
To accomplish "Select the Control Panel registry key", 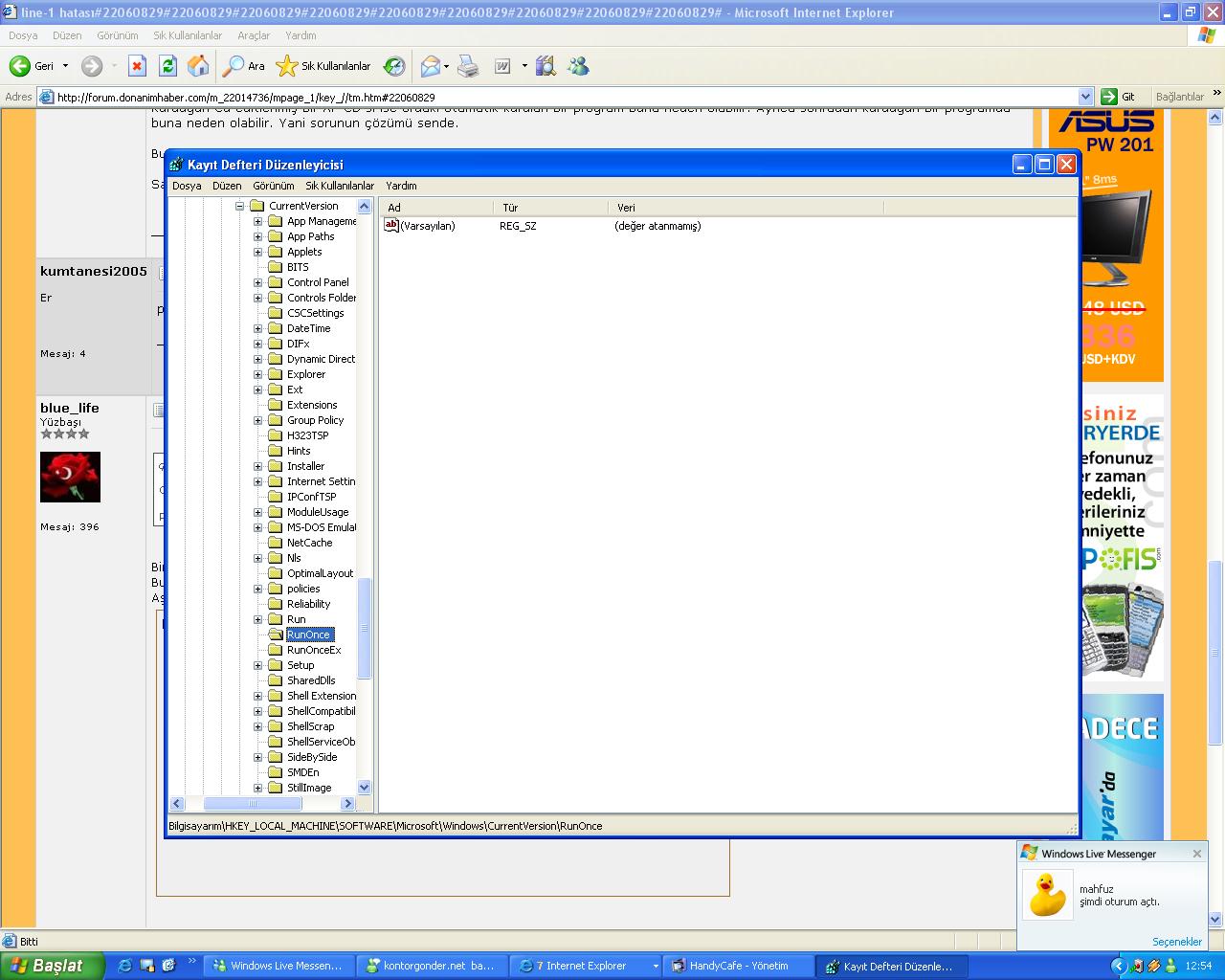I will pos(318,282).
